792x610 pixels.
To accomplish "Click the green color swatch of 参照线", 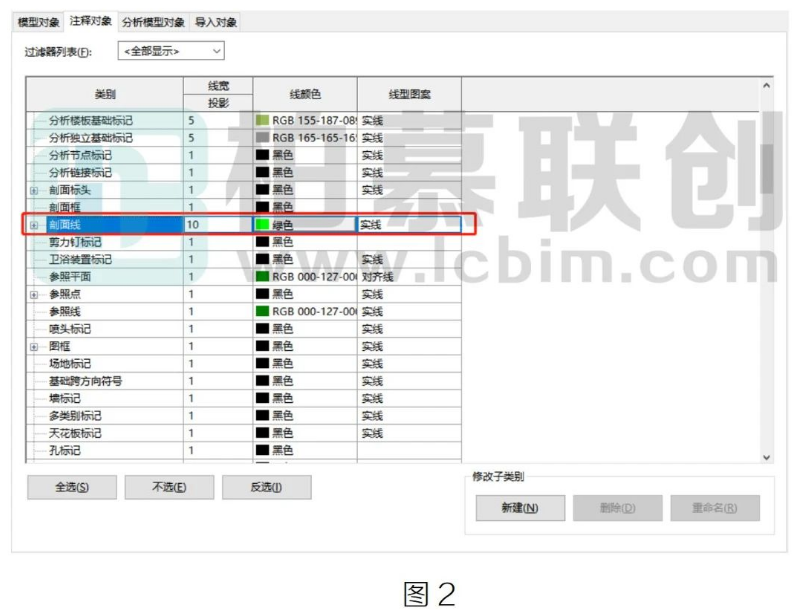I will 262,312.
